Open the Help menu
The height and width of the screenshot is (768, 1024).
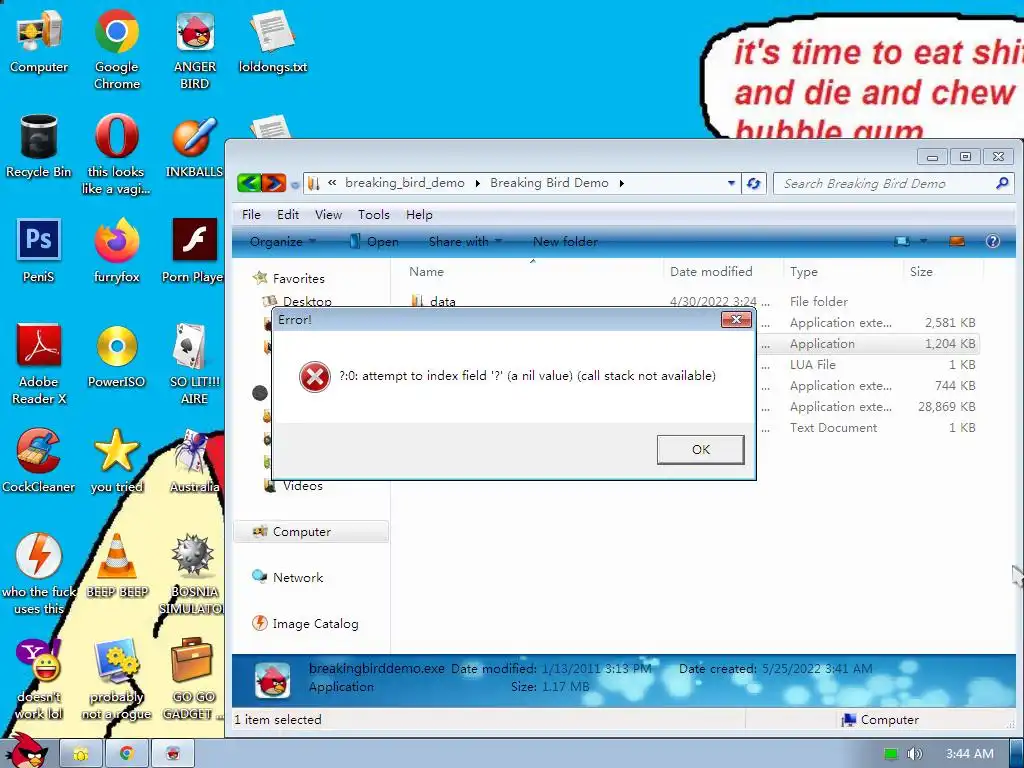[419, 215]
